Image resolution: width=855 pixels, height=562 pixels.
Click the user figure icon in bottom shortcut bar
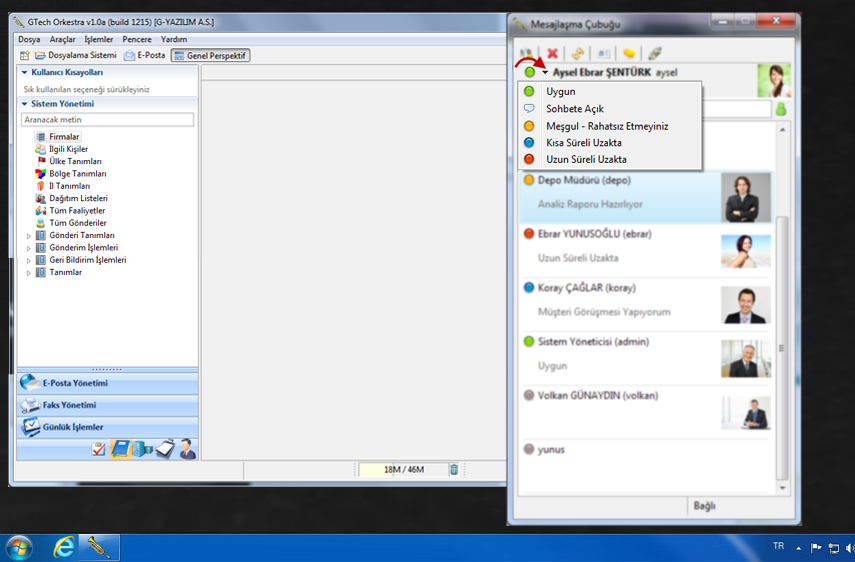(x=187, y=449)
